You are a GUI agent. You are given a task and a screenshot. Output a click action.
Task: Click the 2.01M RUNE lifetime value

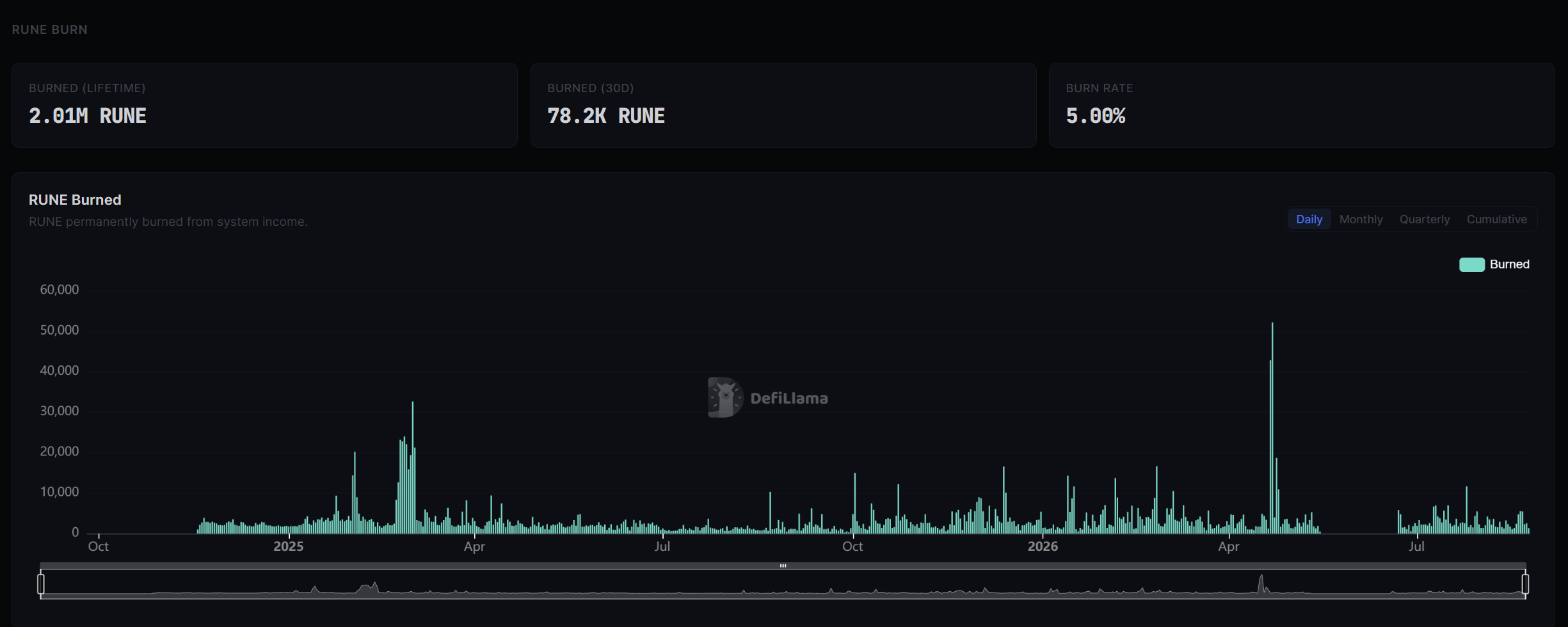[x=88, y=116]
